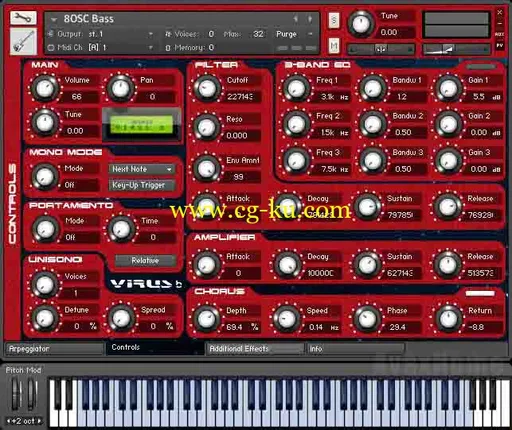Click the header Tune value 0.00
The width and height of the screenshot is (512, 430).
389,33
